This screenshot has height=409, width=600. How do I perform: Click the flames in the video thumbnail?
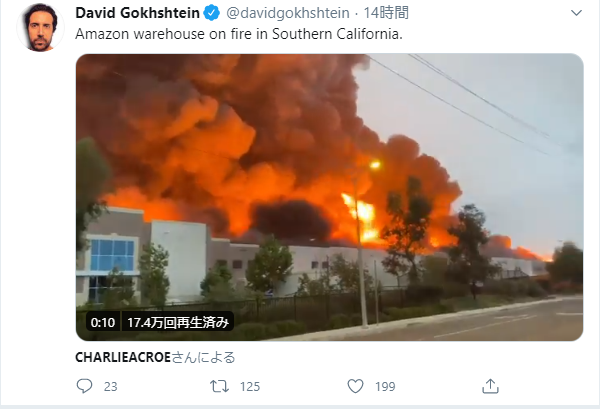(x=360, y=217)
